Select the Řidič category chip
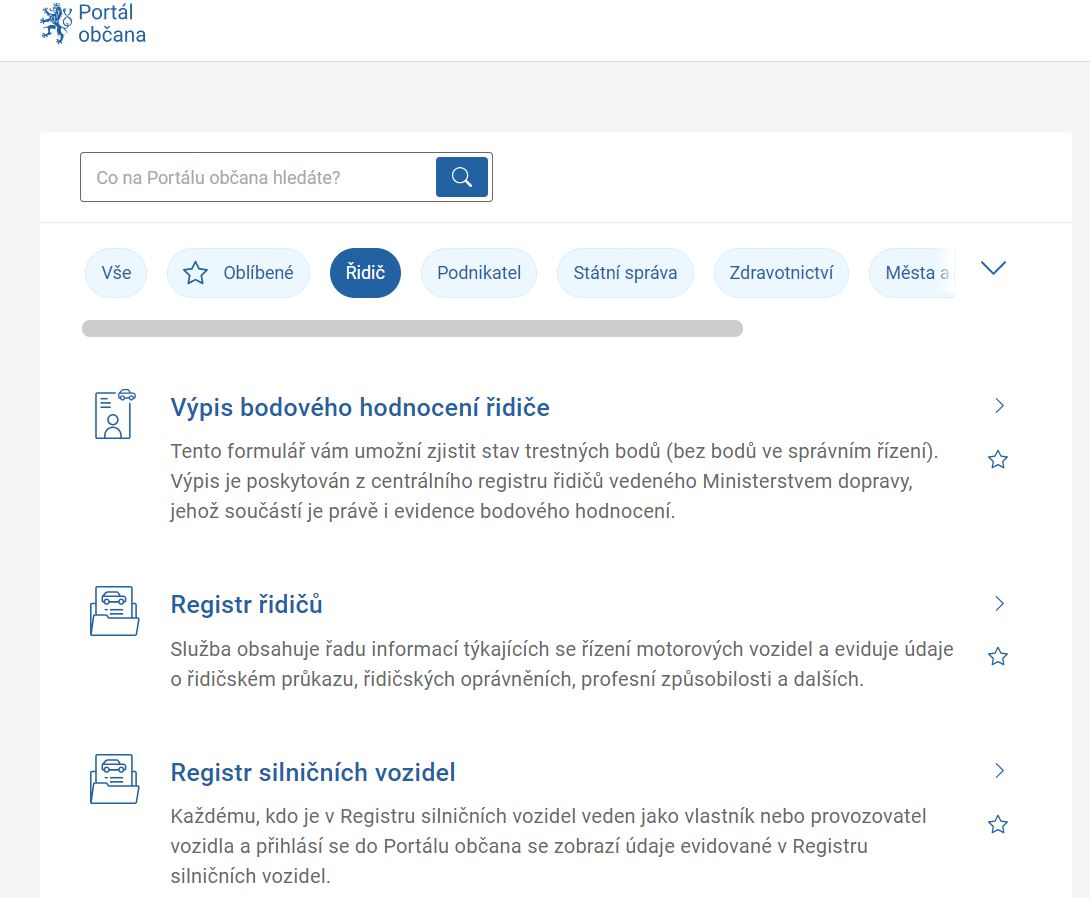 (366, 273)
